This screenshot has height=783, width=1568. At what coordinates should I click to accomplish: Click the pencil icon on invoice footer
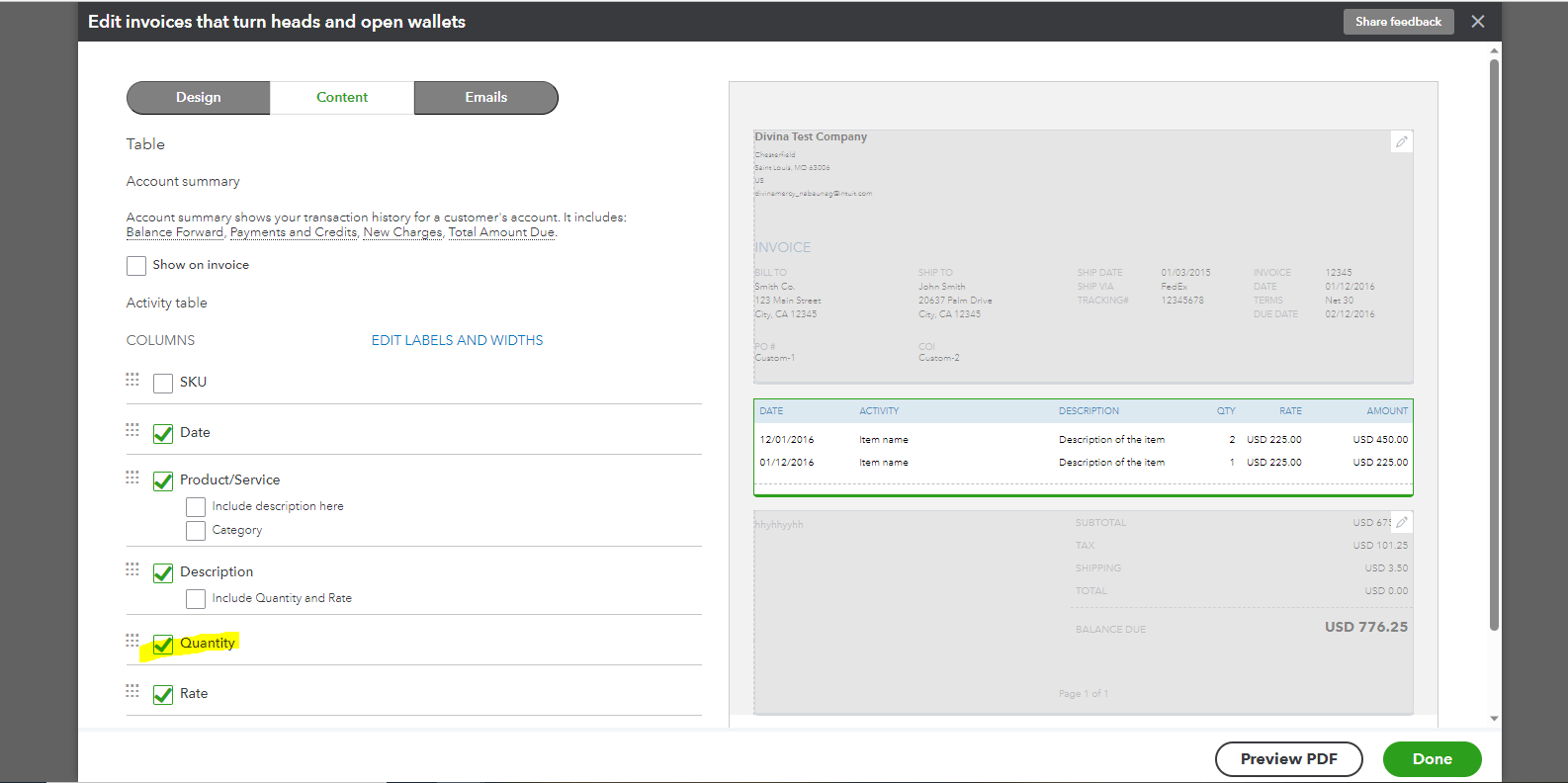(x=1401, y=523)
